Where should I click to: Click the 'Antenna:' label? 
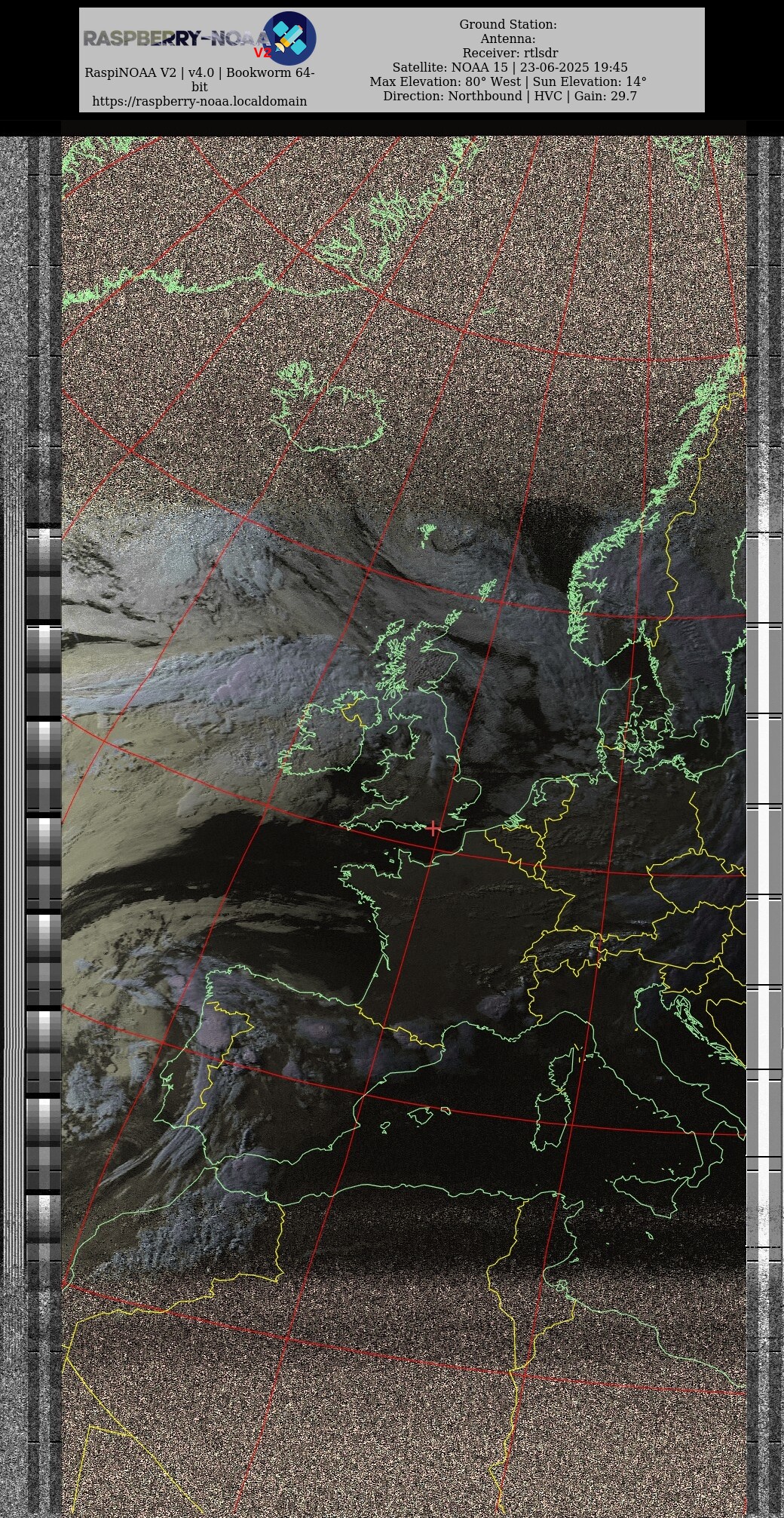point(508,39)
